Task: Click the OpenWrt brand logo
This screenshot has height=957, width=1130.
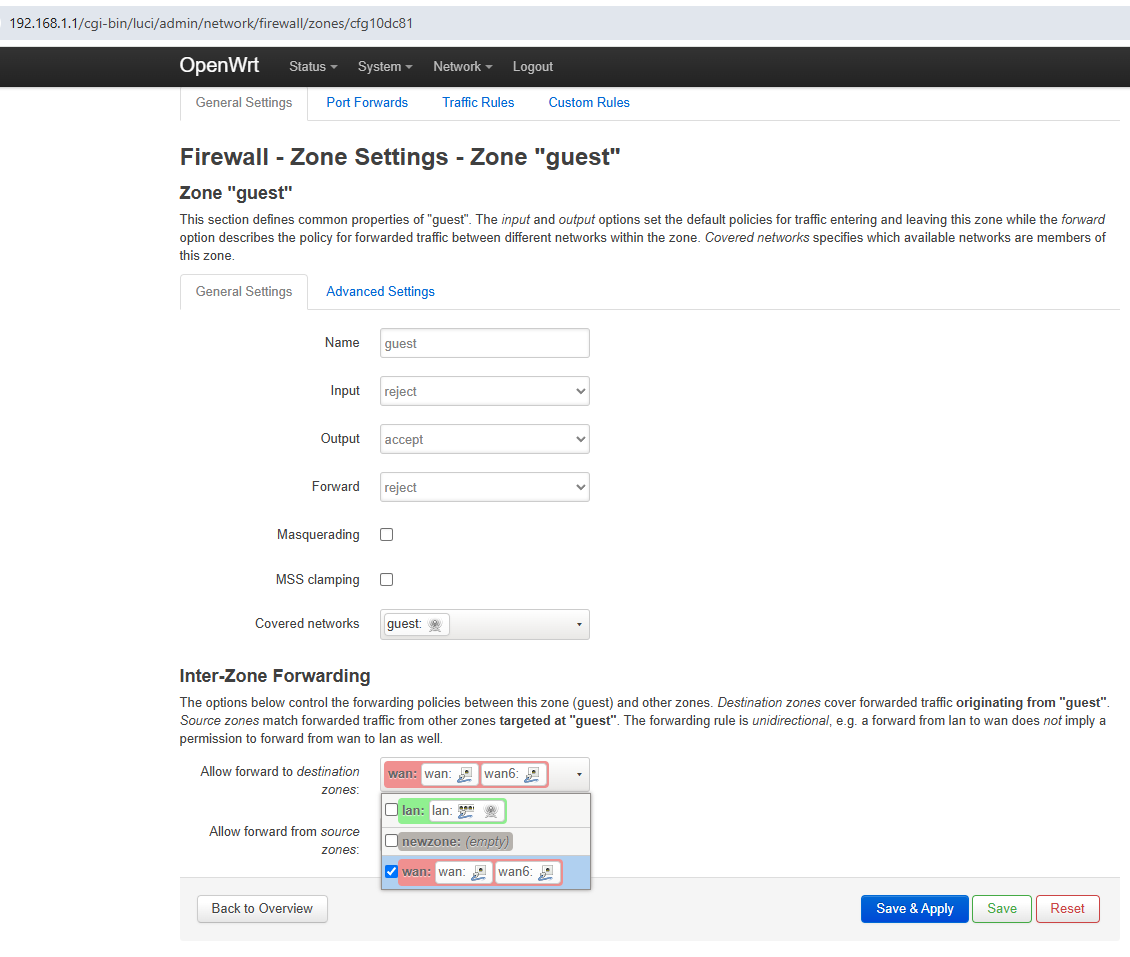Action: 219,66
